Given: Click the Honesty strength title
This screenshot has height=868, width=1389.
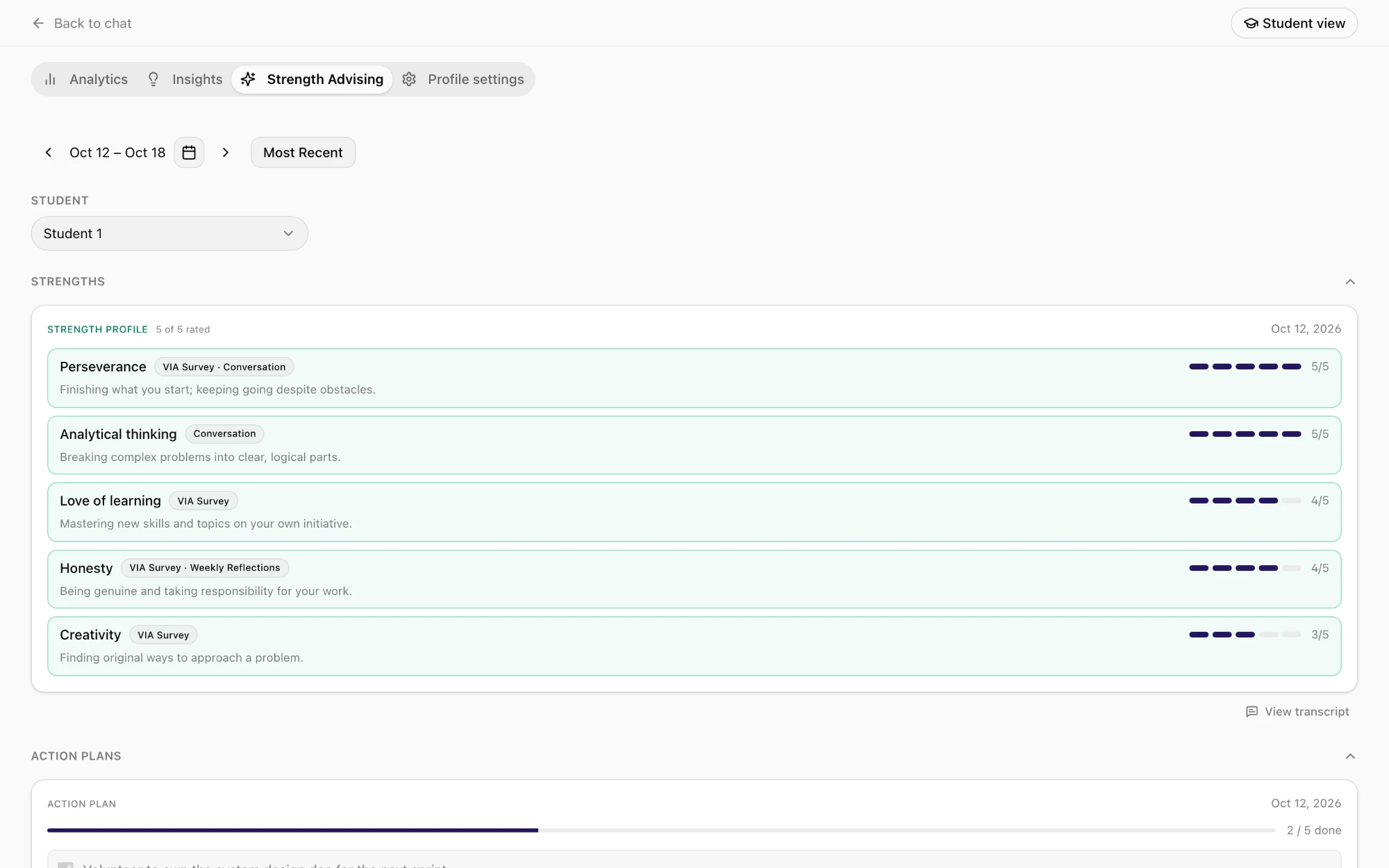Looking at the screenshot, I should tap(86, 568).
